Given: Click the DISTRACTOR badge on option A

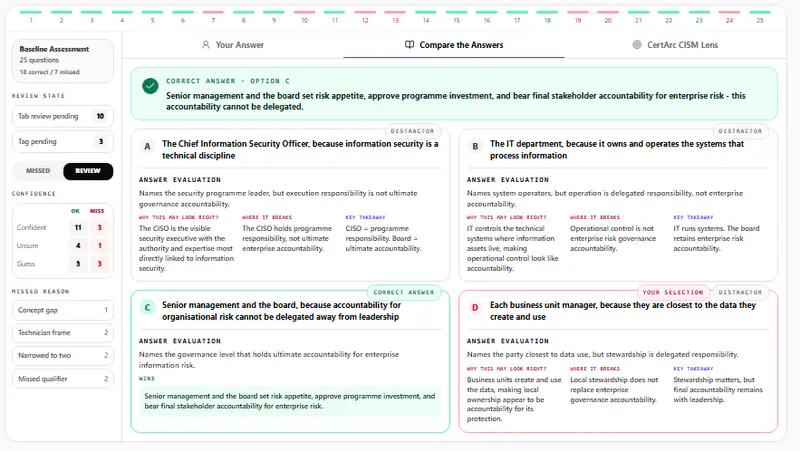Looking at the screenshot, I should point(412,131).
